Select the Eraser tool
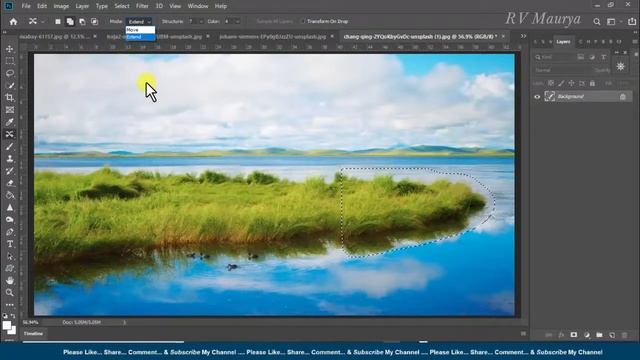Screen dimensions: 640x360 (9, 183)
